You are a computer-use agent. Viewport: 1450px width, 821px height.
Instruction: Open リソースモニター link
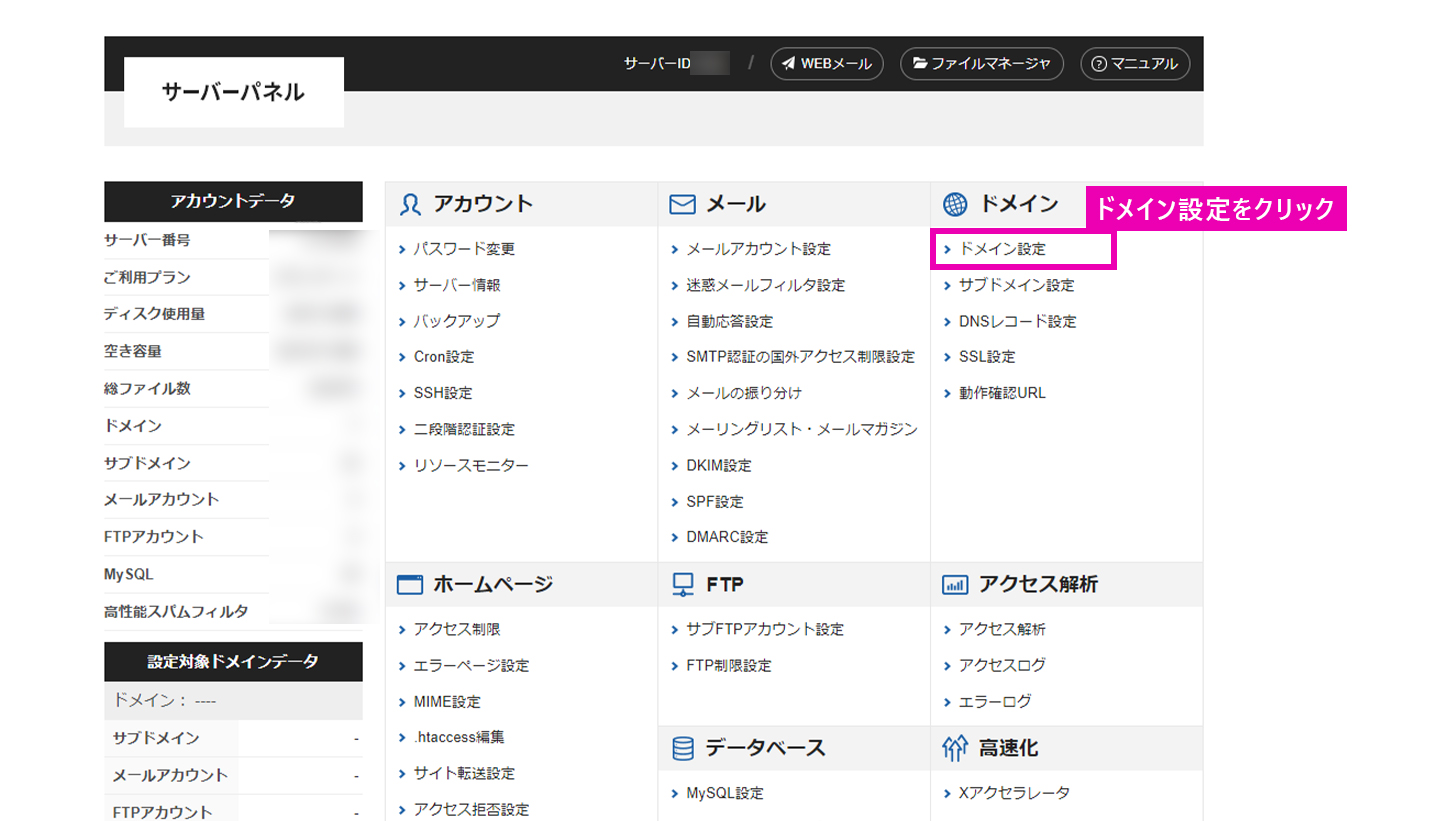[x=471, y=465]
